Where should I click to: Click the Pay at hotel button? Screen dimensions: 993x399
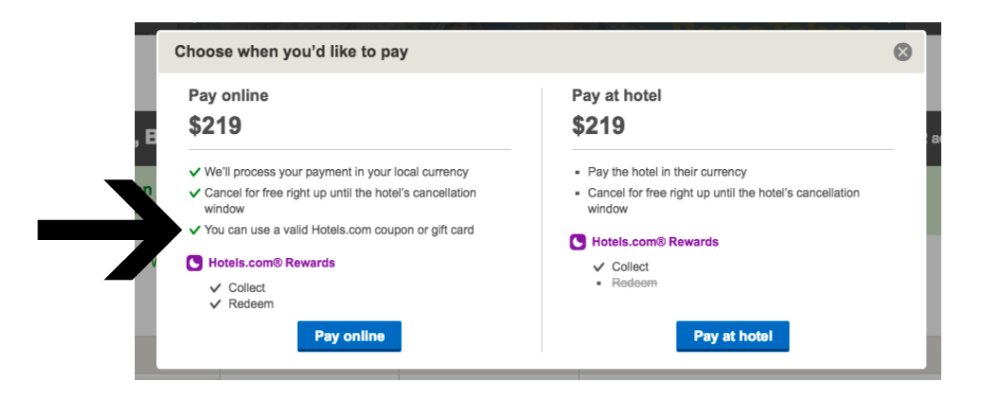(733, 336)
